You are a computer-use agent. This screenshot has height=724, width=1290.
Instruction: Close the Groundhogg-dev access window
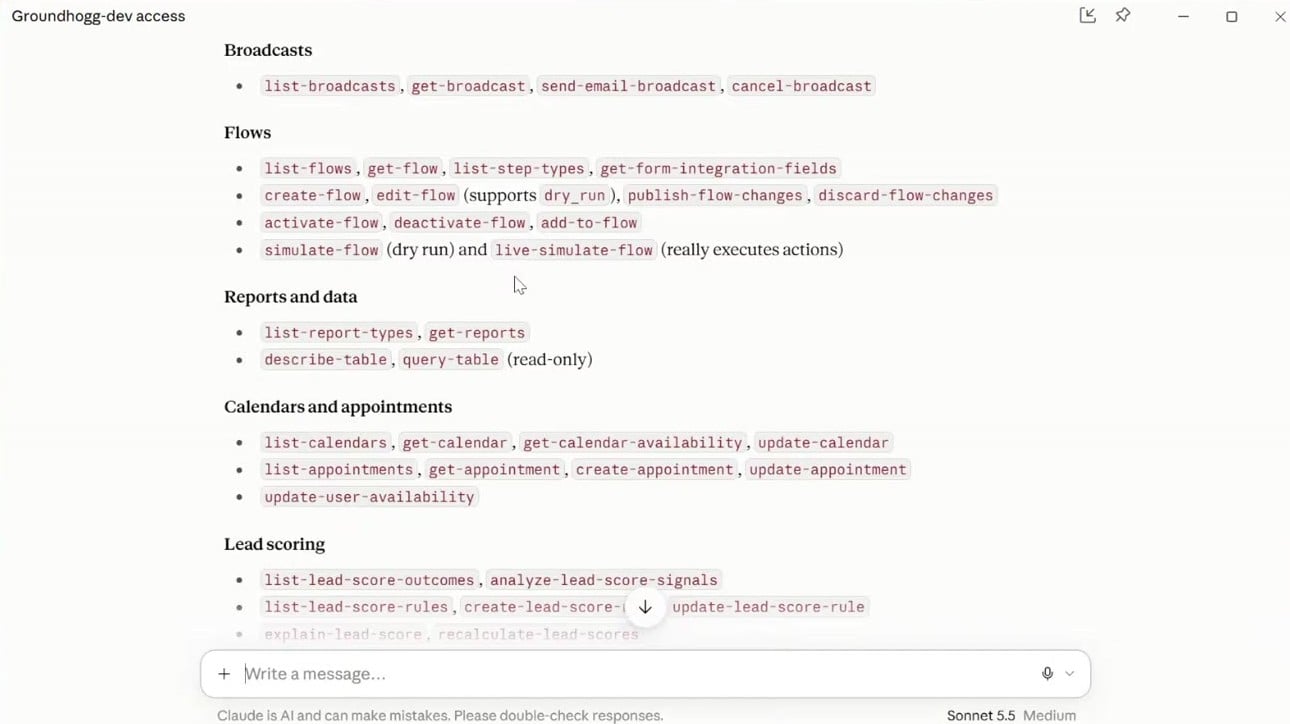pos(1279,16)
